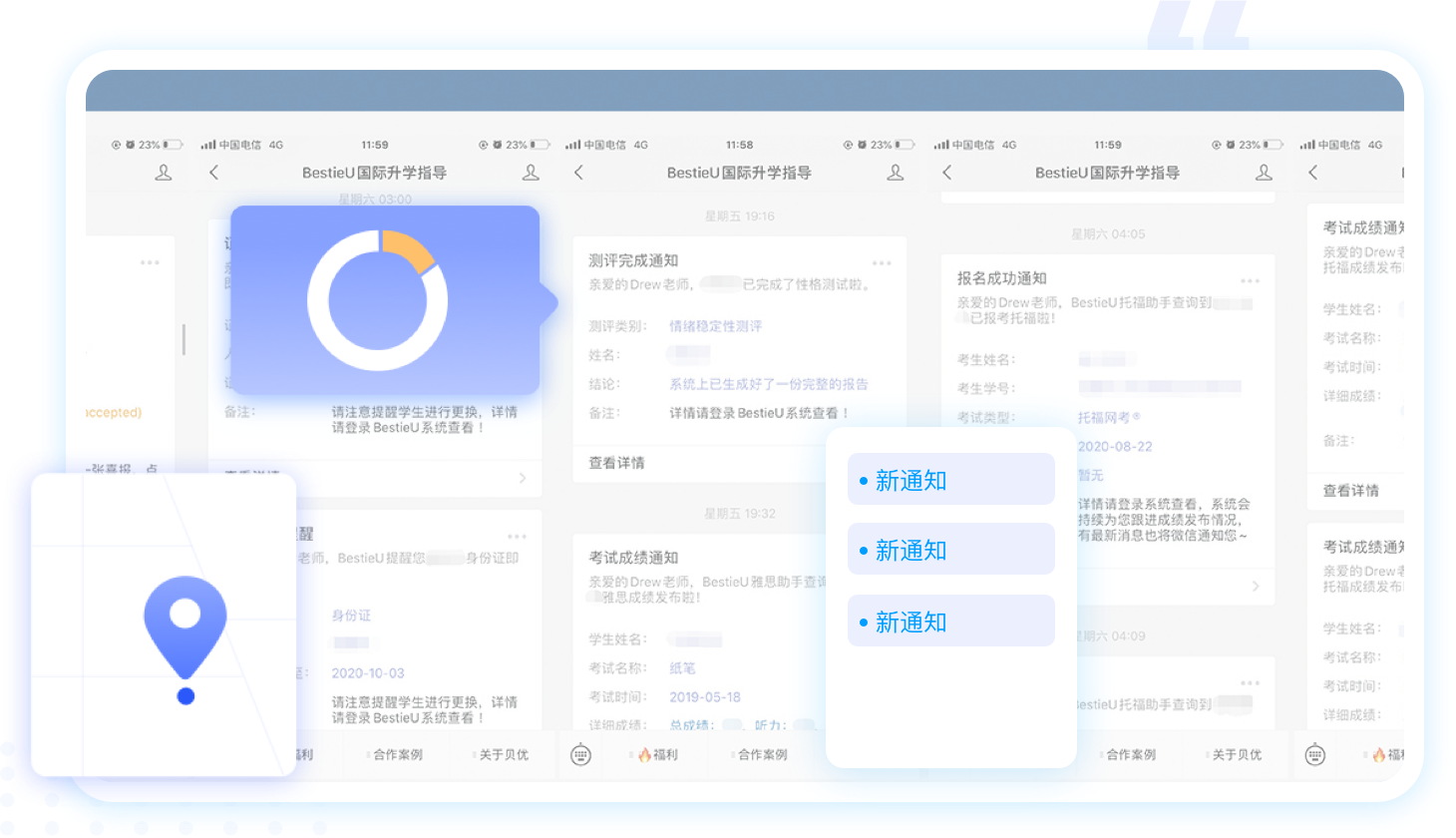
Task: Click the 2020-10-03 date link
Action: 368,673
